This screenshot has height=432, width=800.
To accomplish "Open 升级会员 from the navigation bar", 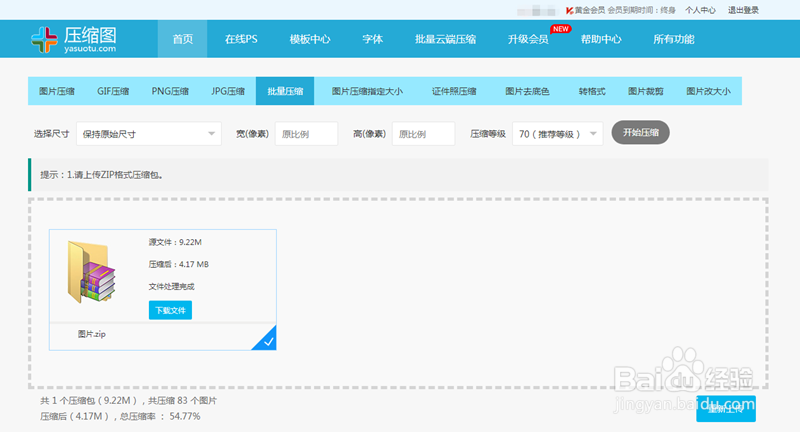I will click(528, 39).
